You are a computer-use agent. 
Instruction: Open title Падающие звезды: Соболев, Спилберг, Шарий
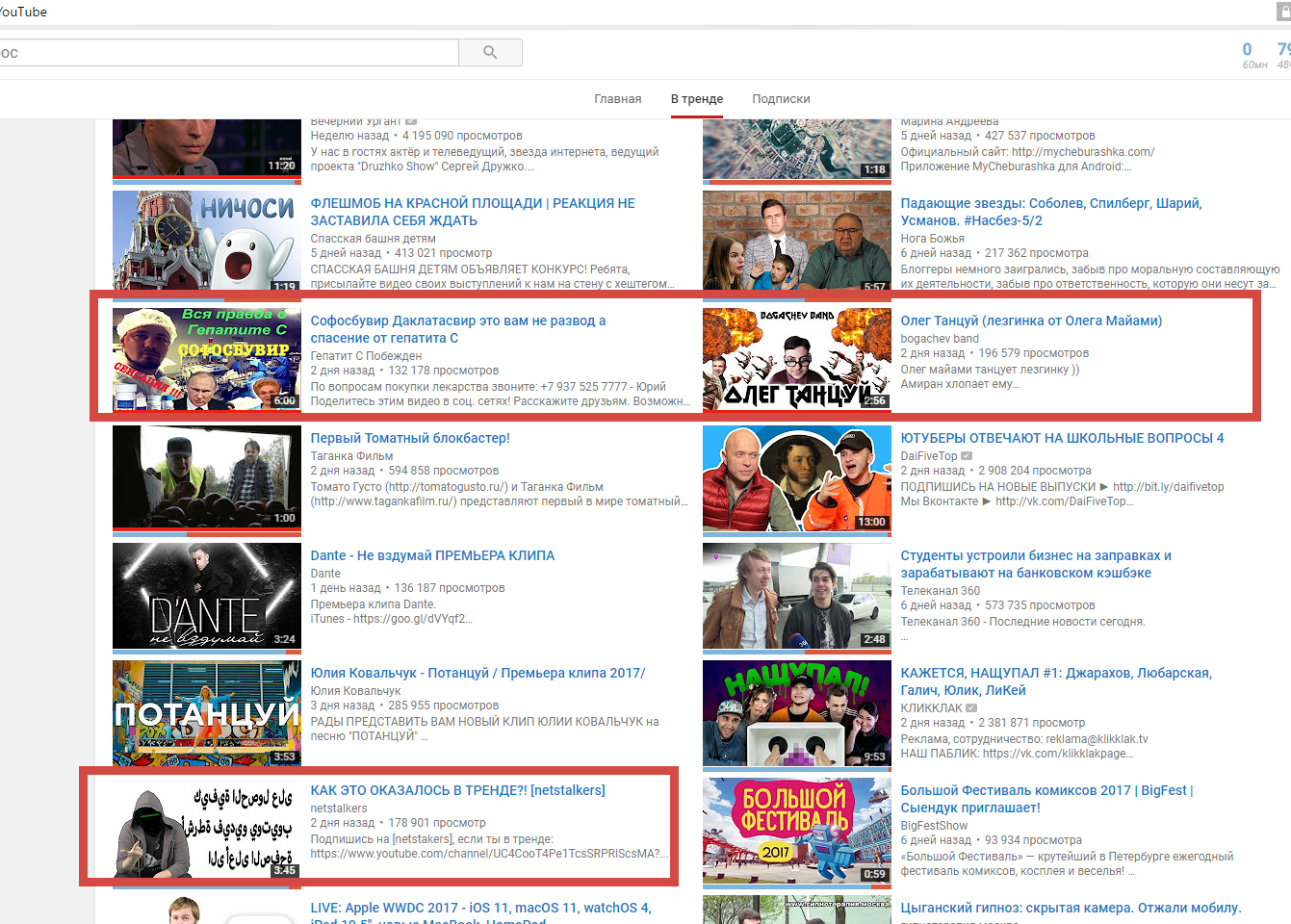[x=1051, y=212]
